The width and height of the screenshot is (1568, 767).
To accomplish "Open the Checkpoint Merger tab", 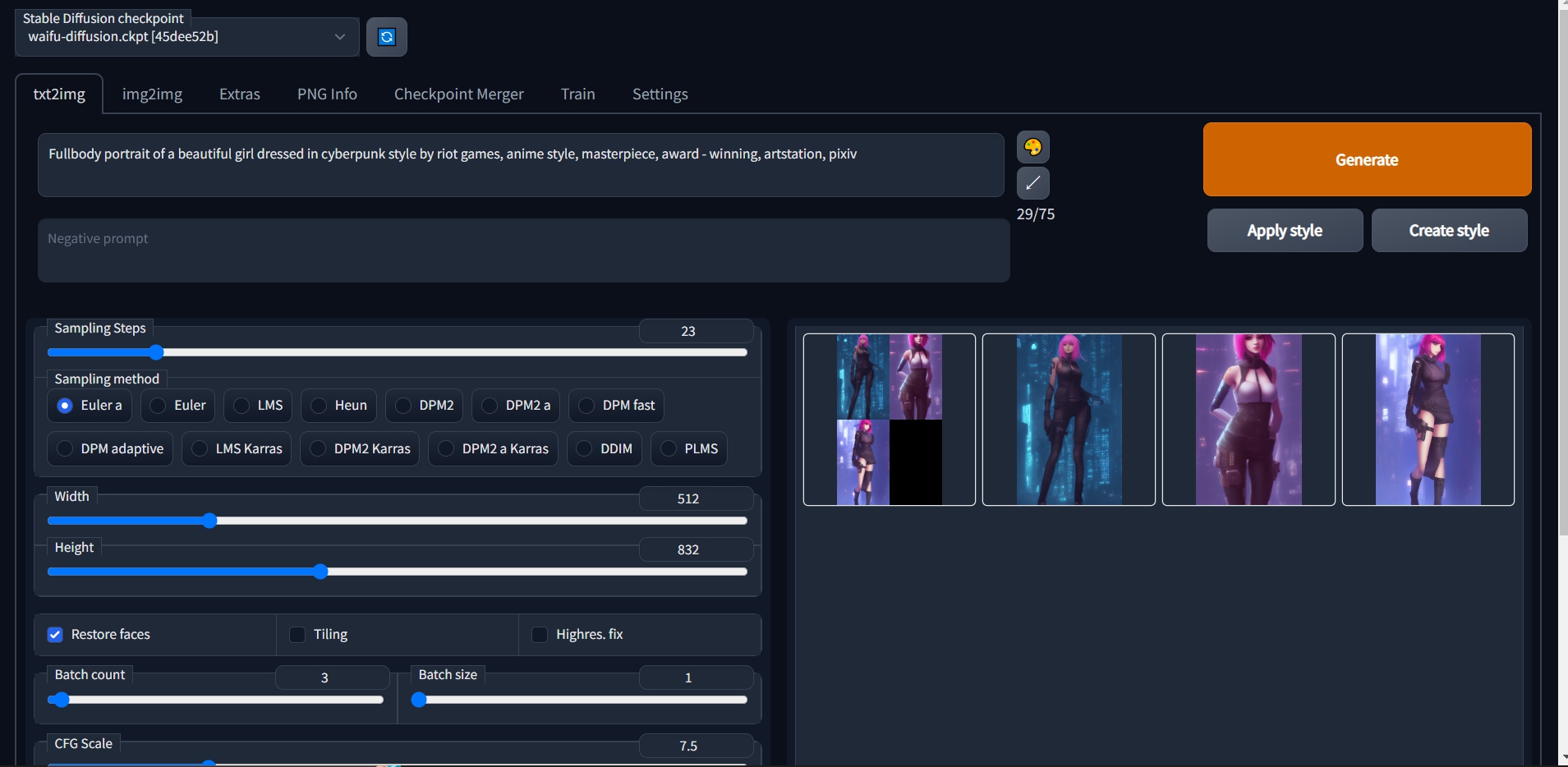I will [x=458, y=94].
